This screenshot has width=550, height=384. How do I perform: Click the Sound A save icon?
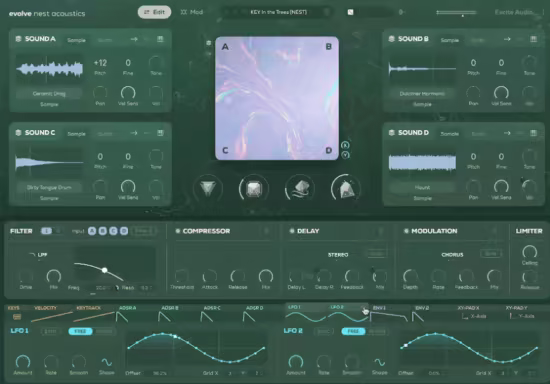tap(160, 39)
